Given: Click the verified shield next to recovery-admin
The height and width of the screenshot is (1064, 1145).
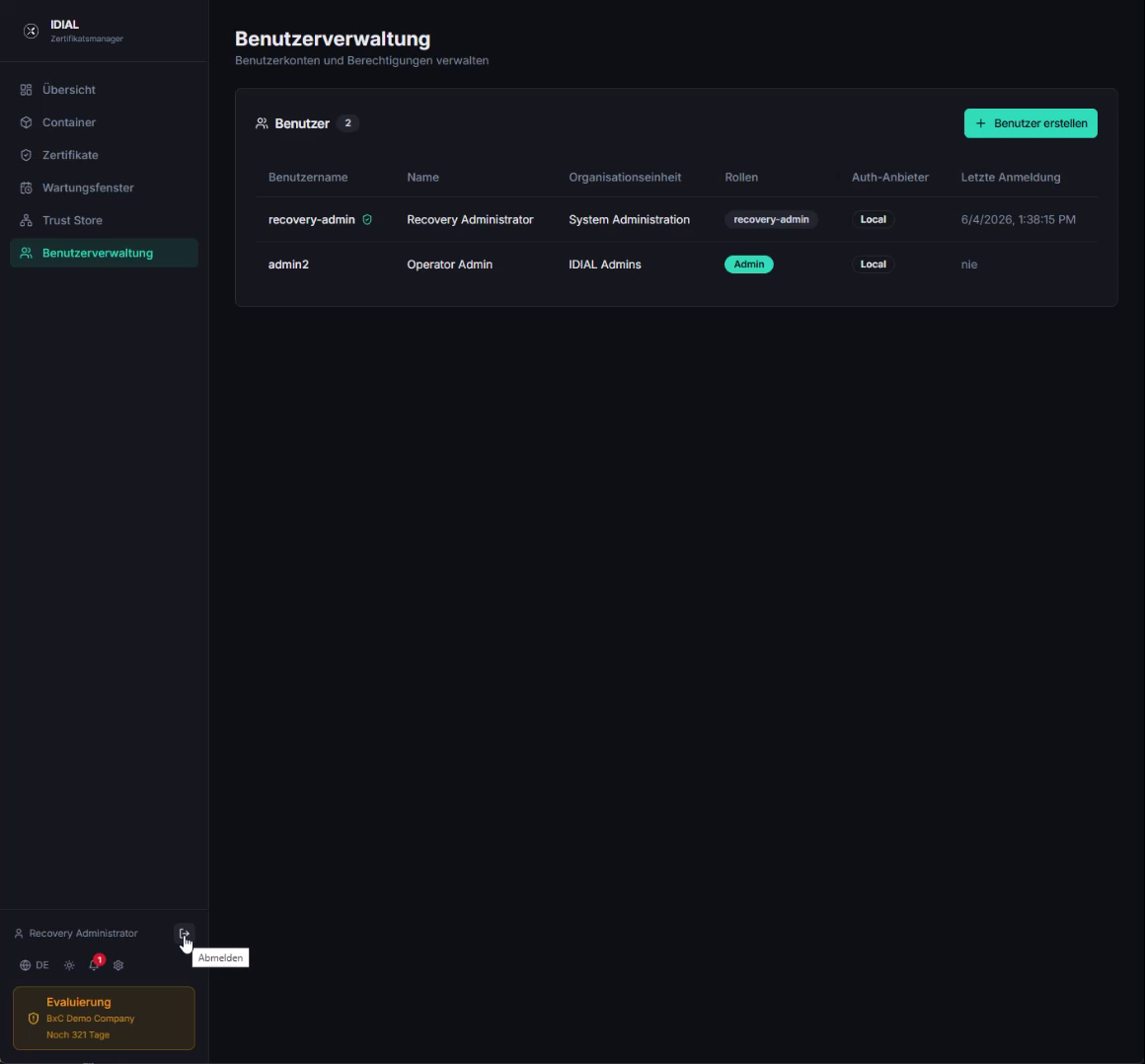Looking at the screenshot, I should pyautogui.click(x=367, y=219).
